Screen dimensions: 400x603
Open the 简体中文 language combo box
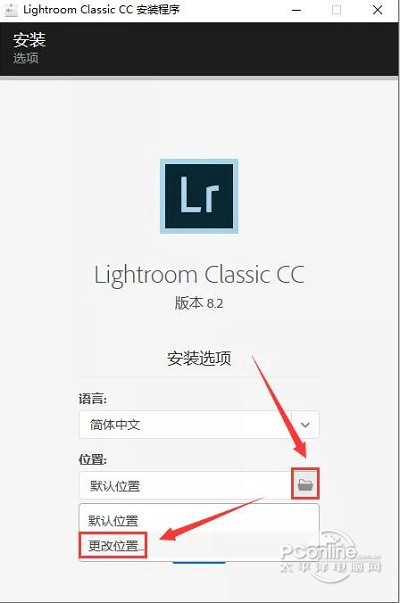coord(199,425)
